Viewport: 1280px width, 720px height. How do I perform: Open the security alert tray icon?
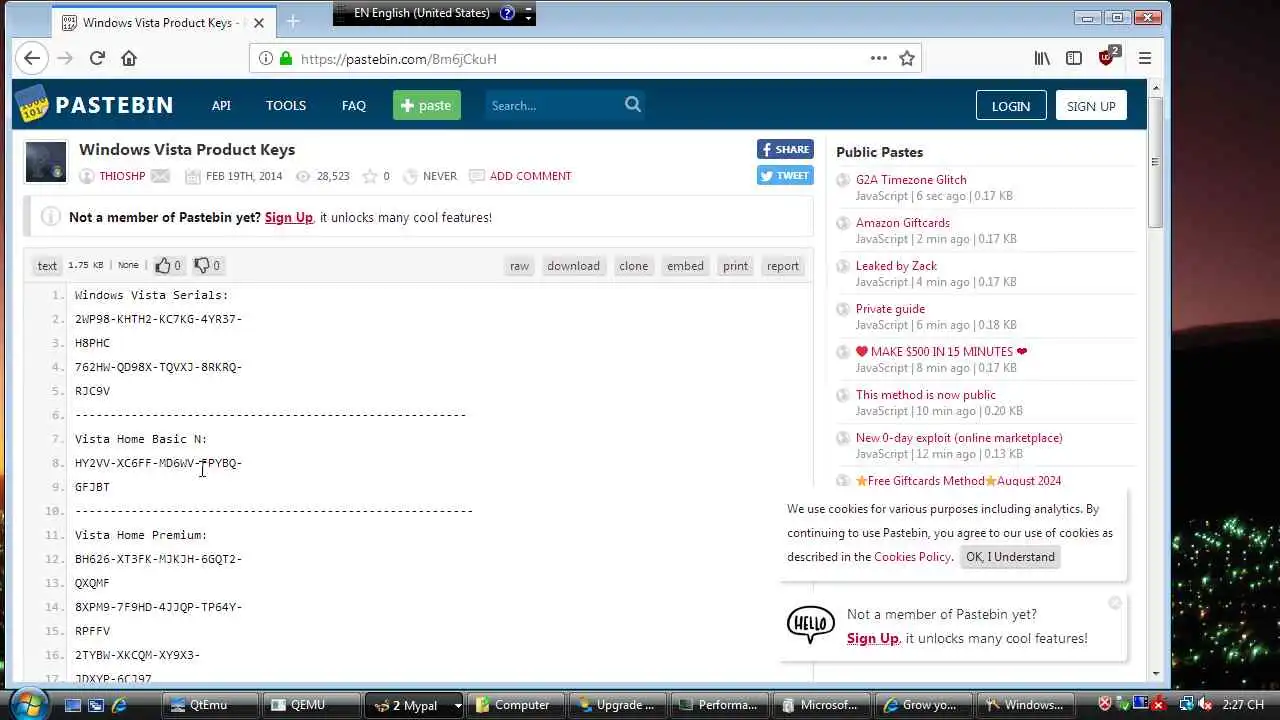pyautogui.click(x=1105, y=704)
